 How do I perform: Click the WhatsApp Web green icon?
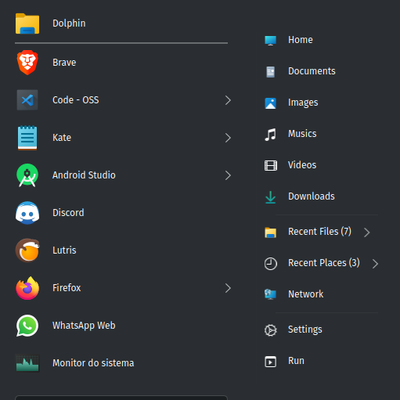coord(27,326)
